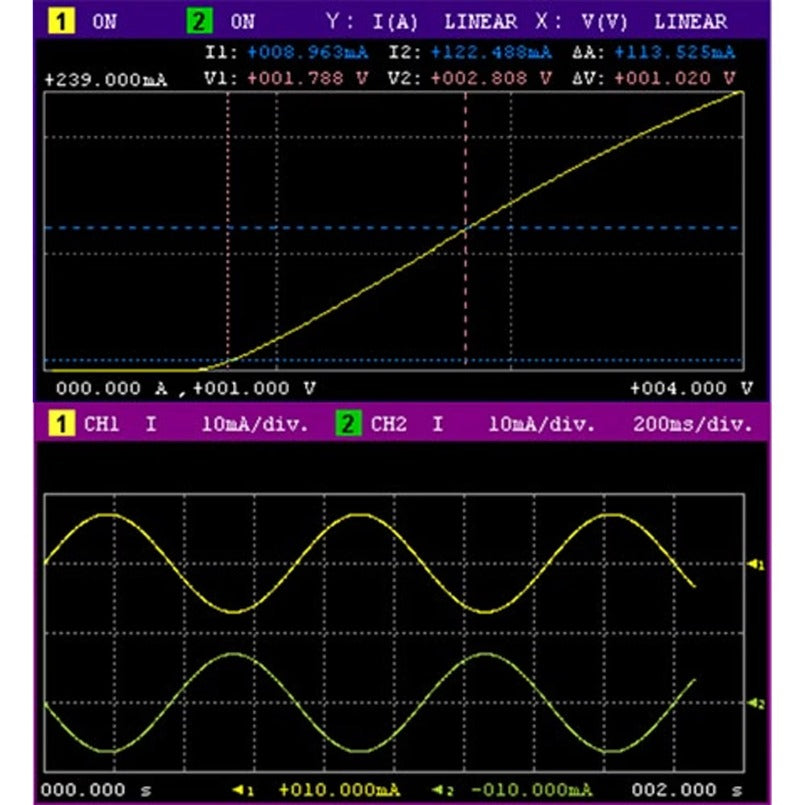Click CH2 10mA/div. scale setting
Screen dimensions: 805x805
point(542,424)
